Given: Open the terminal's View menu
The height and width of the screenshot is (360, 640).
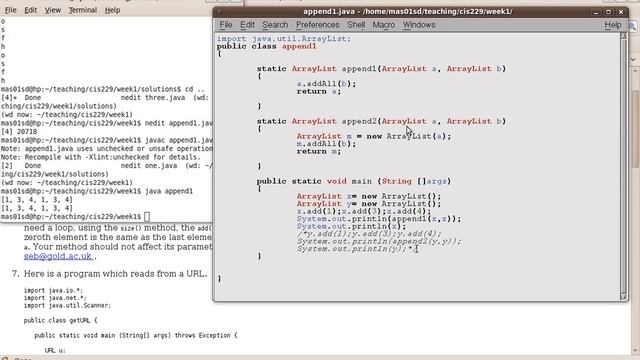Looking at the screenshot, I should coord(53,10).
